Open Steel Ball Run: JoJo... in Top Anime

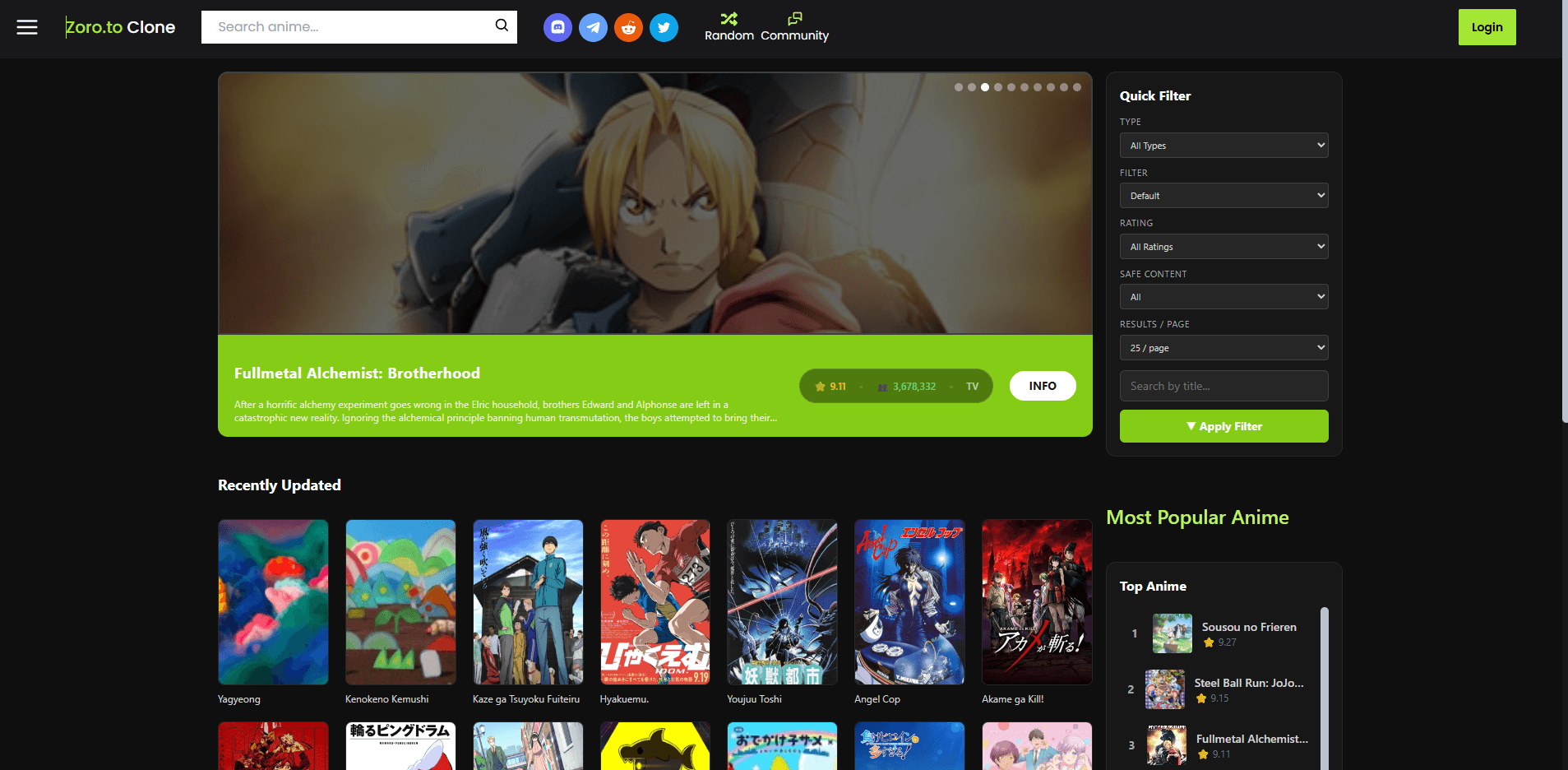(1249, 683)
